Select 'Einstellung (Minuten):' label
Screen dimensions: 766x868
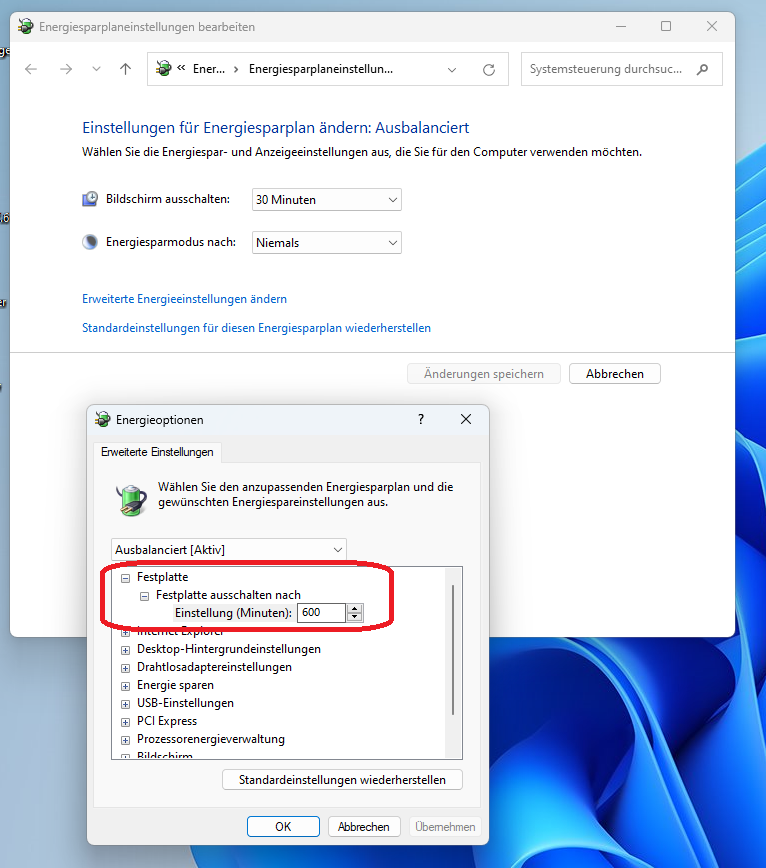point(233,613)
